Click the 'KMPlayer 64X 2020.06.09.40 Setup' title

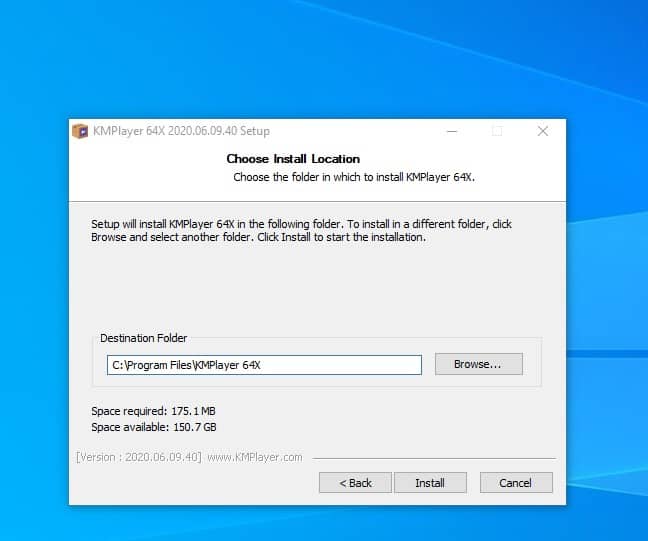pyautogui.click(x=181, y=131)
